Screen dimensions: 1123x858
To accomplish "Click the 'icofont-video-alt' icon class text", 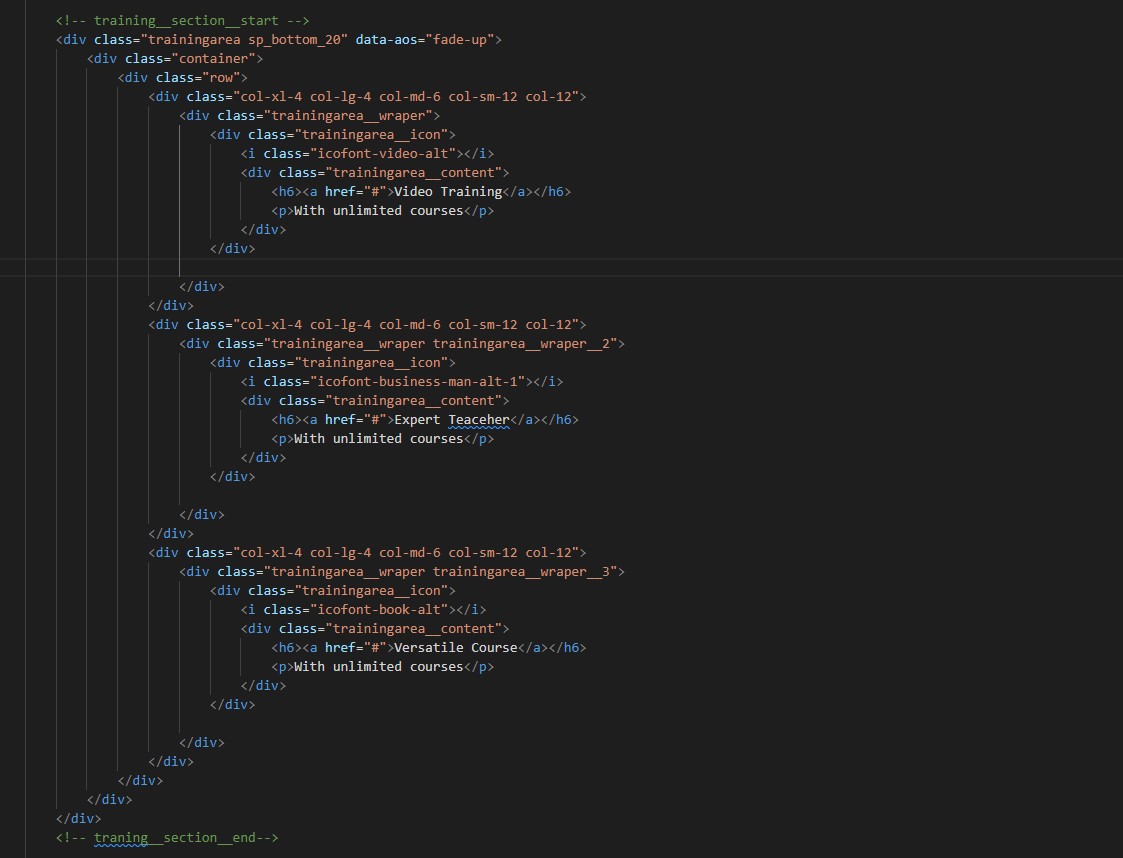I will pyautogui.click(x=382, y=153).
